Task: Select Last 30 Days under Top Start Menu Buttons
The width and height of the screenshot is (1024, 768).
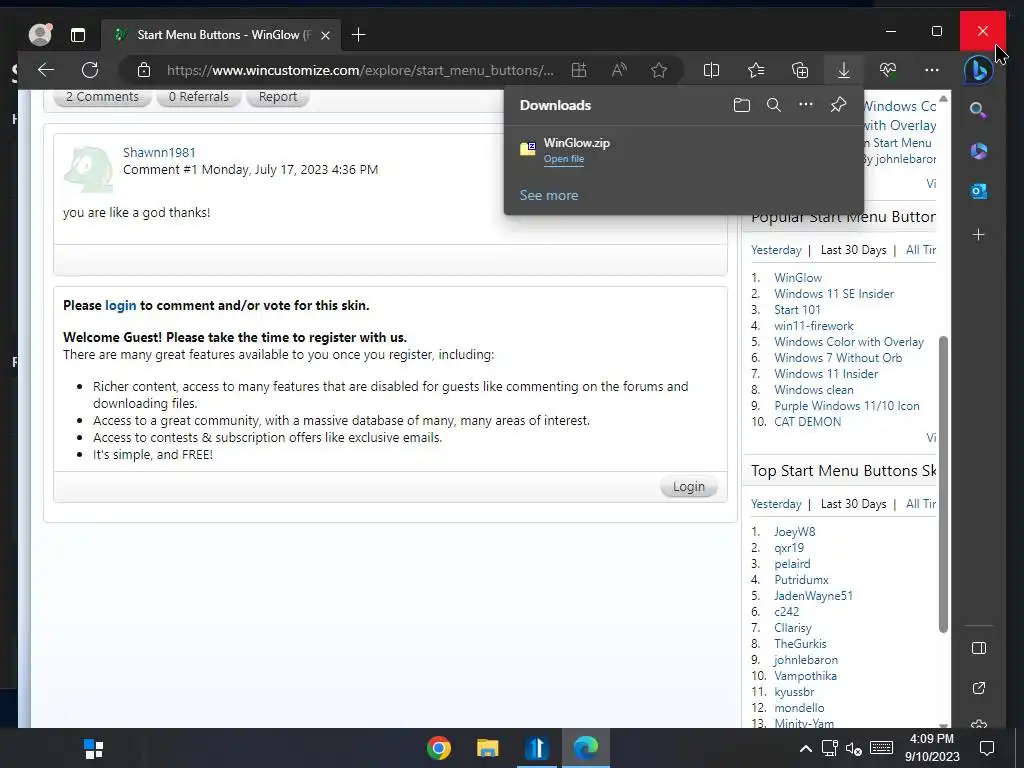Action: (x=853, y=504)
